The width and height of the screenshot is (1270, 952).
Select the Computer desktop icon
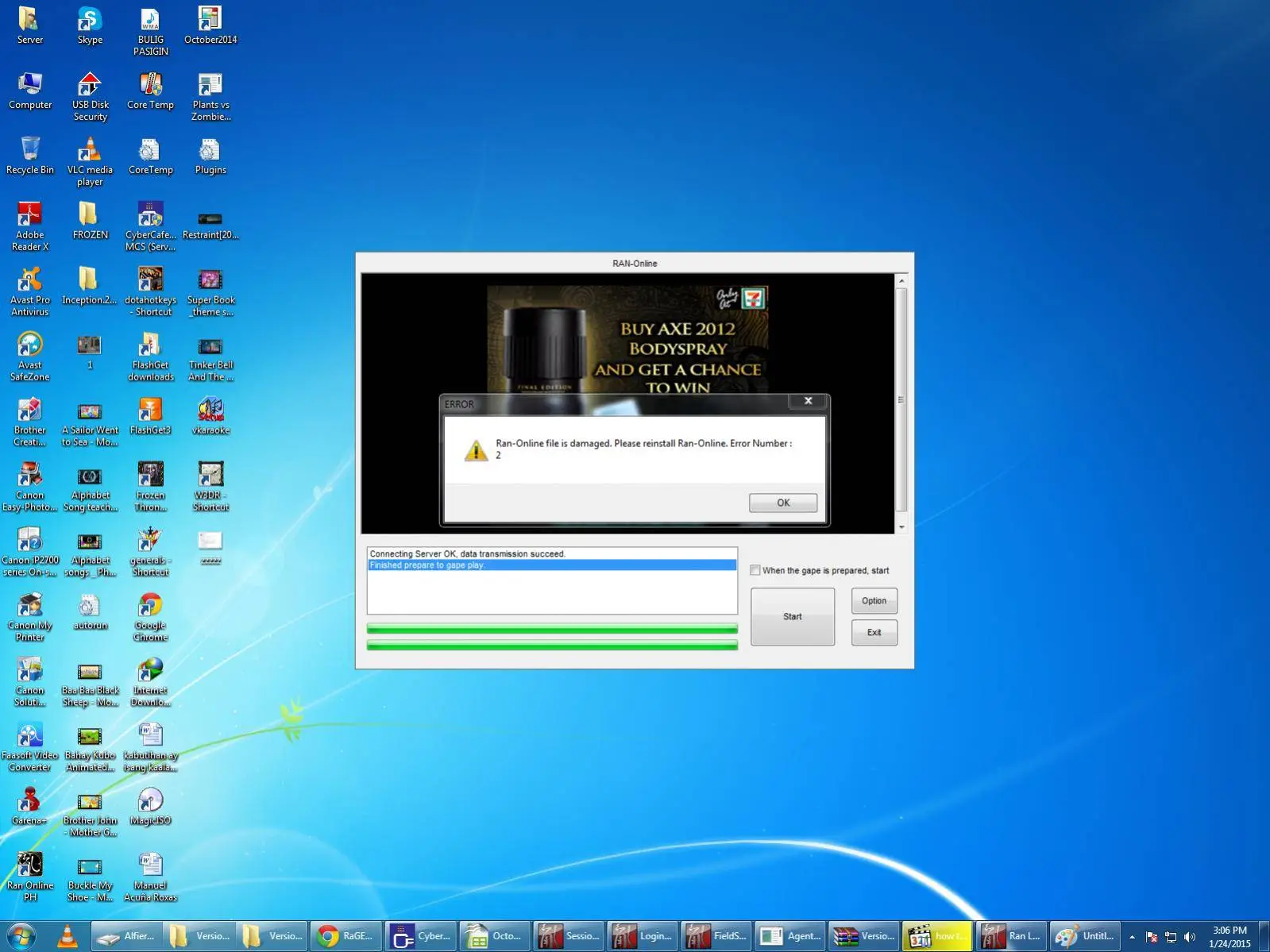(30, 90)
